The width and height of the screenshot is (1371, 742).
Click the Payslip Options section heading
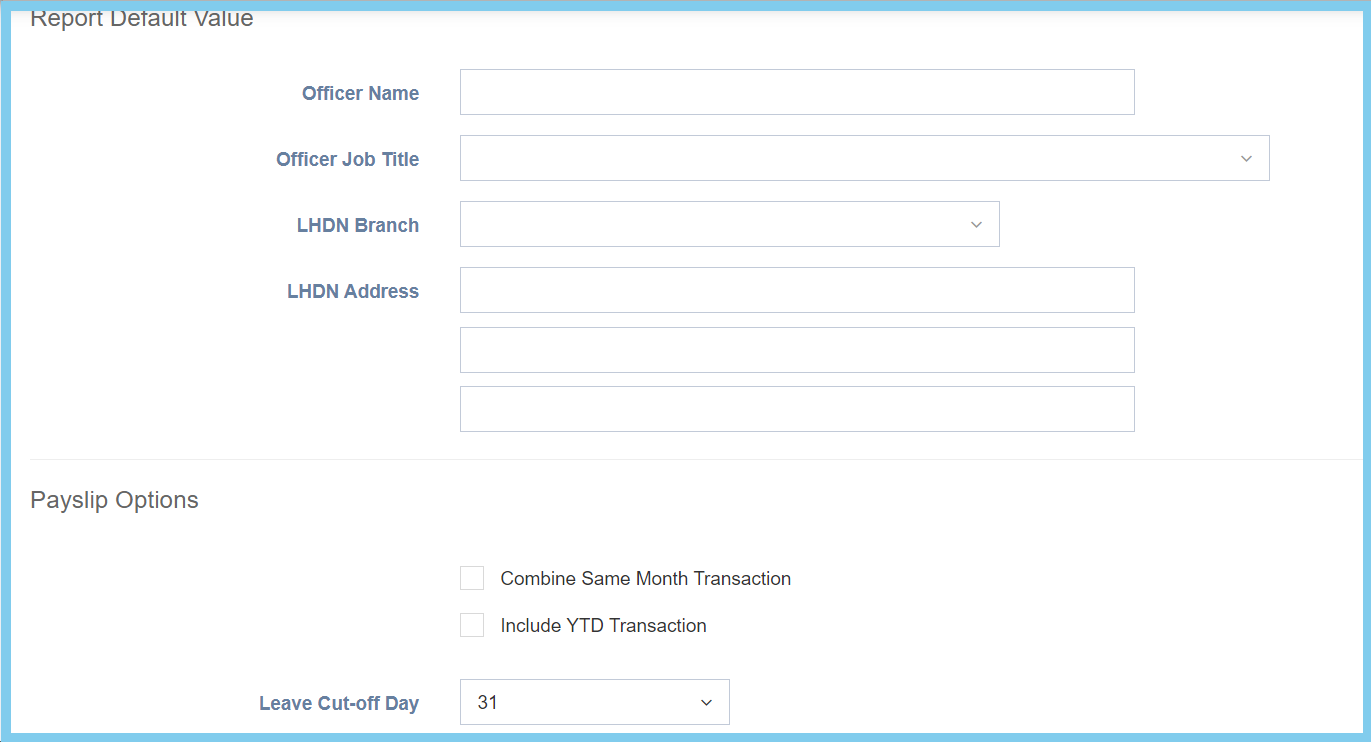(114, 500)
